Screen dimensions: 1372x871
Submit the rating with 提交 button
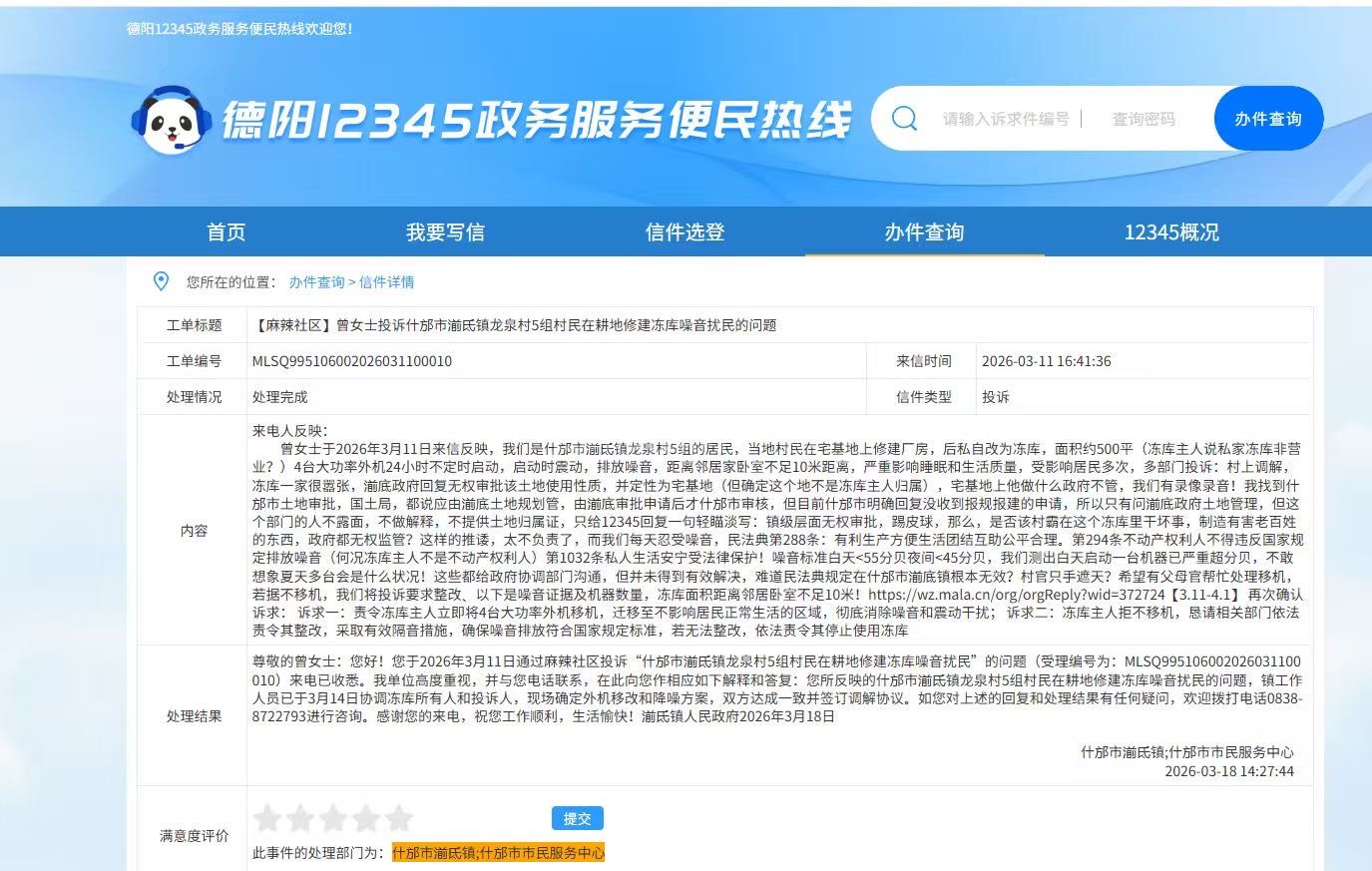(577, 818)
